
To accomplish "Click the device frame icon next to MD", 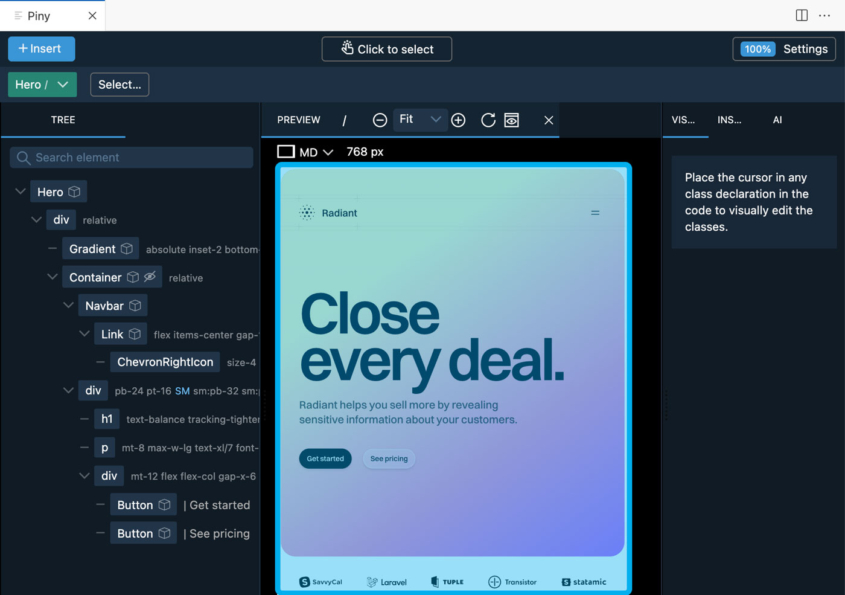I will coord(286,151).
